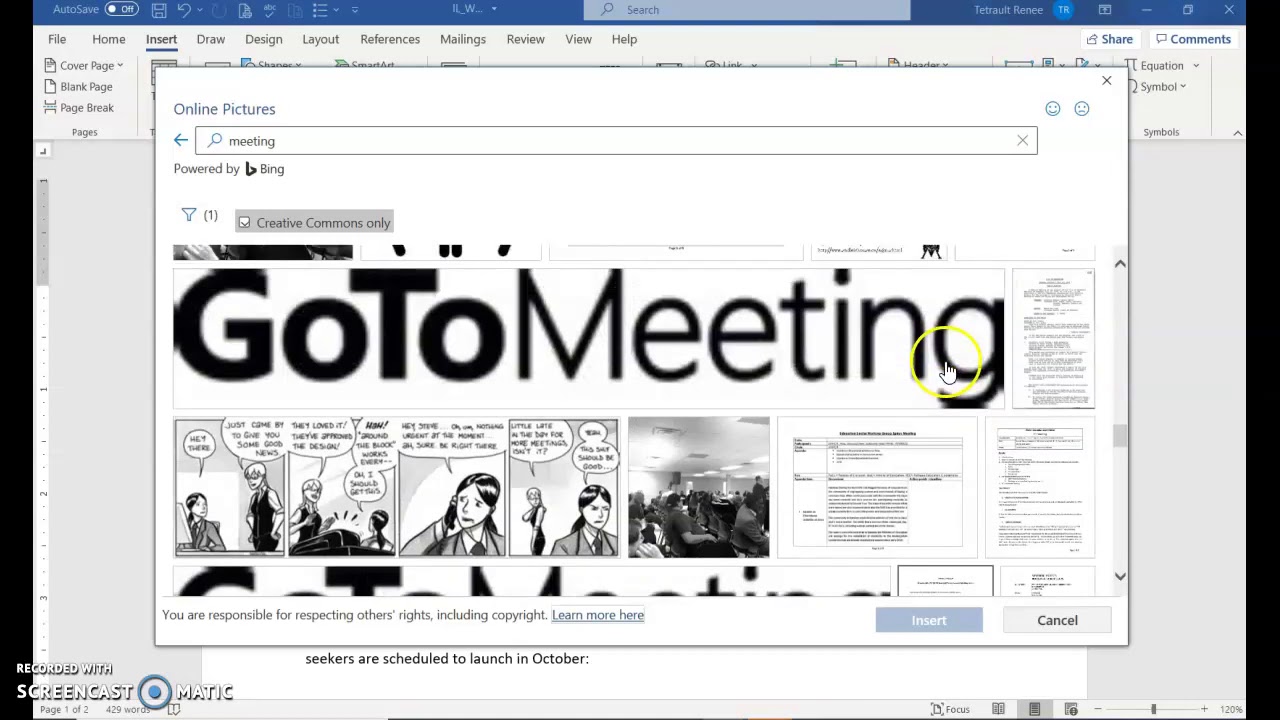
Task: Click the 120% zoom level
Action: 1231,709
